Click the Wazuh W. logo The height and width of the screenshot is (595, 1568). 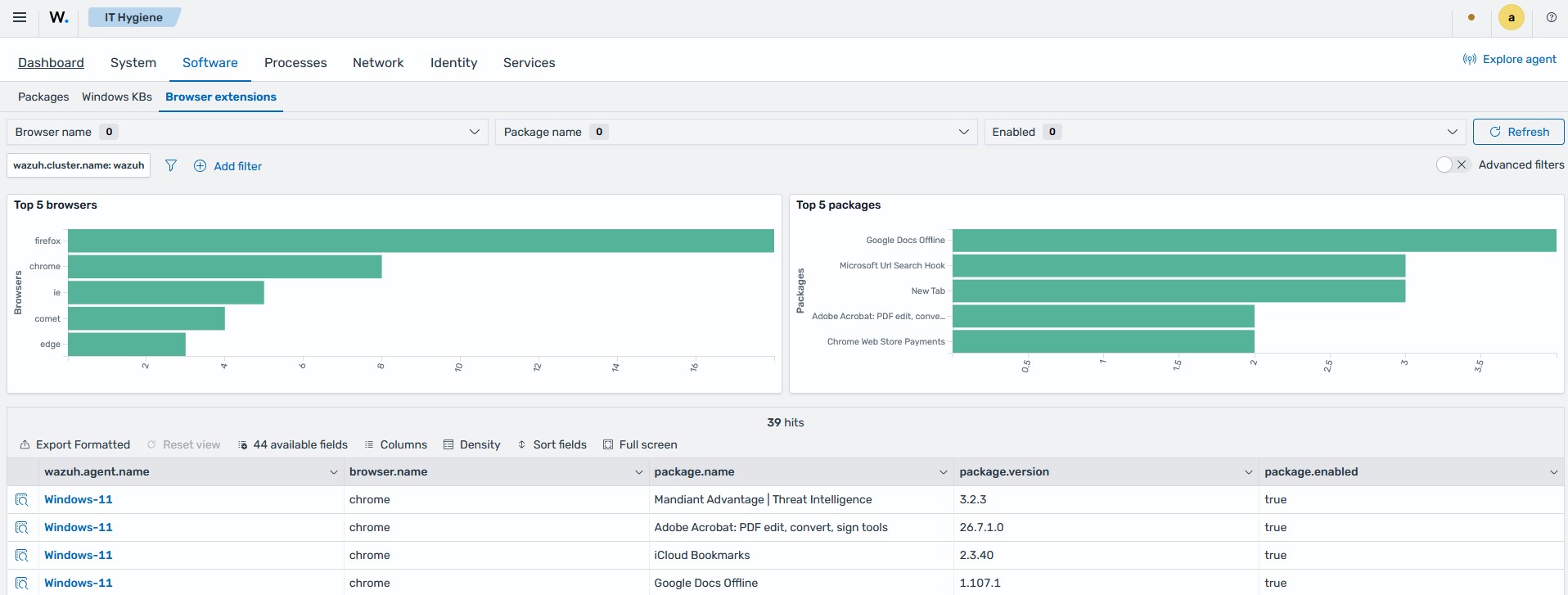(x=59, y=17)
